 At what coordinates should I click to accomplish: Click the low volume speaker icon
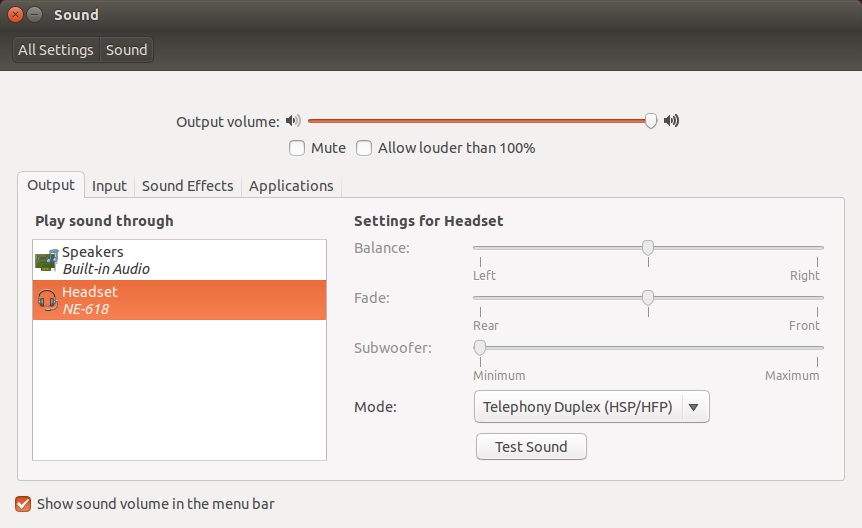pos(292,121)
